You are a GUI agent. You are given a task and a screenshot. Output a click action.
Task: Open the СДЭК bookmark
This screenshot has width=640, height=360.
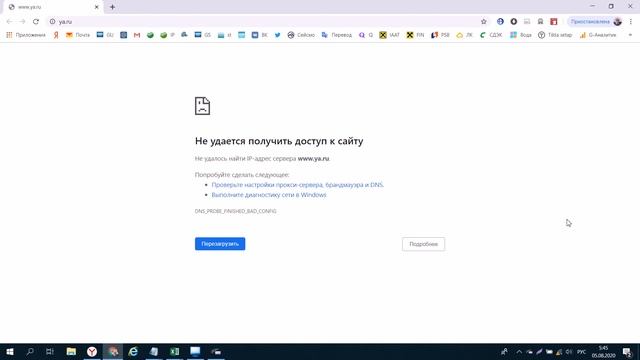491,35
